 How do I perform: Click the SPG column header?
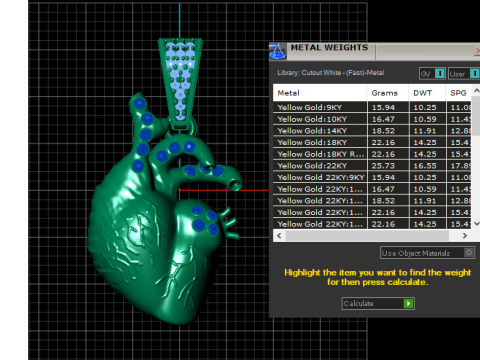459,93
